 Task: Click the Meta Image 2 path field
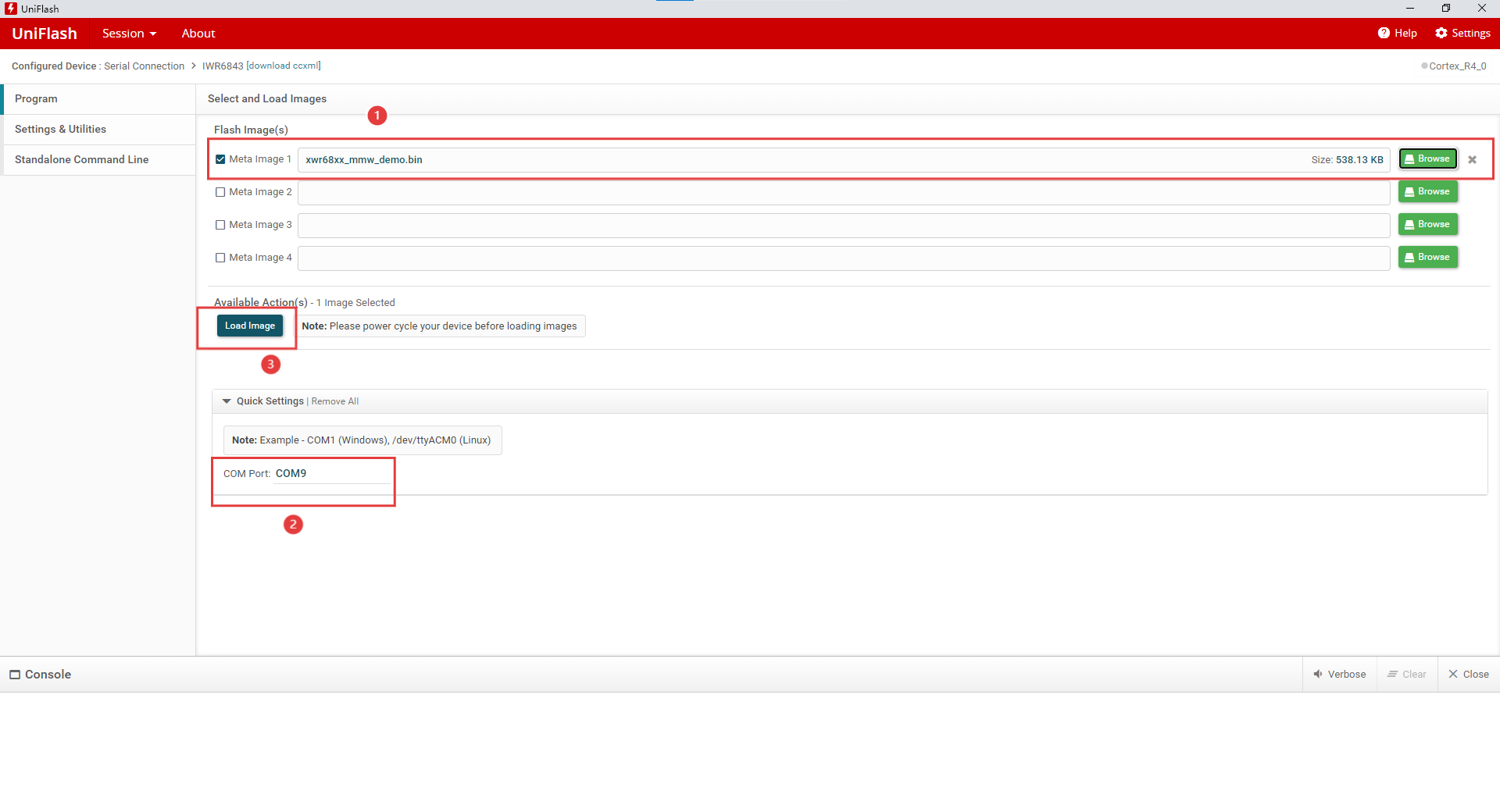coord(844,193)
